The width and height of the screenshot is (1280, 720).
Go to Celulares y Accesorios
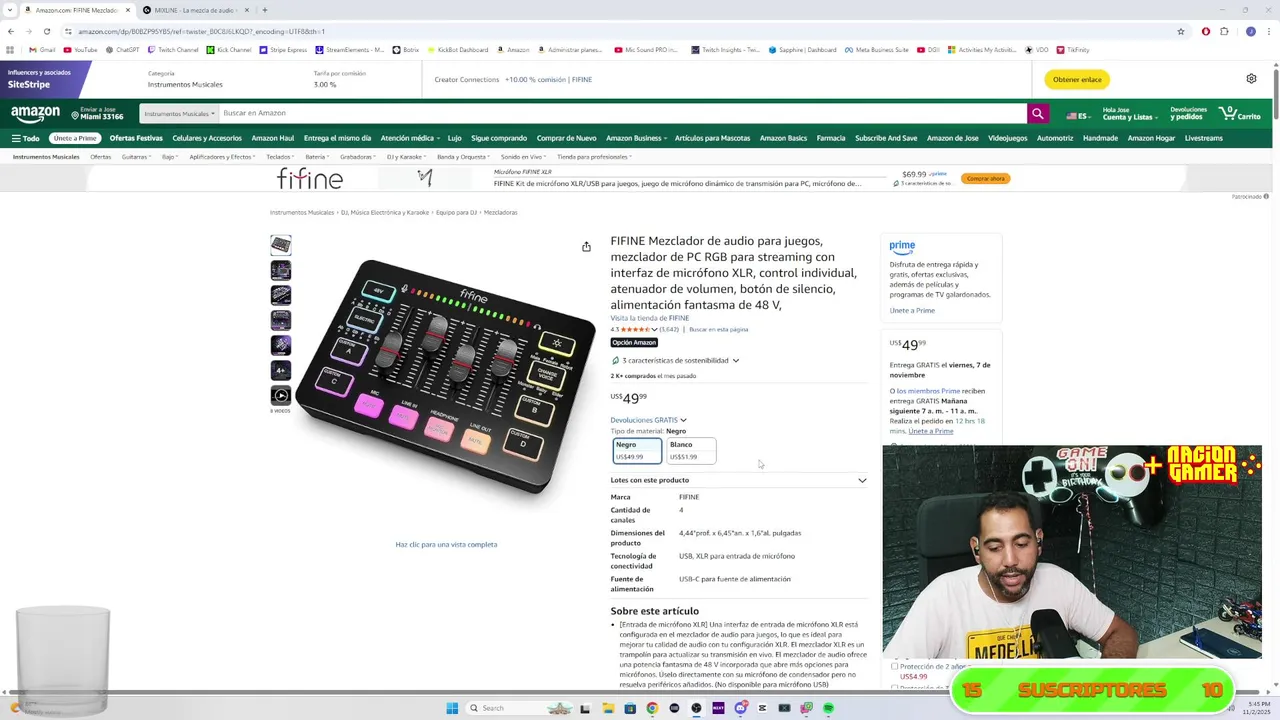(207, 138)
